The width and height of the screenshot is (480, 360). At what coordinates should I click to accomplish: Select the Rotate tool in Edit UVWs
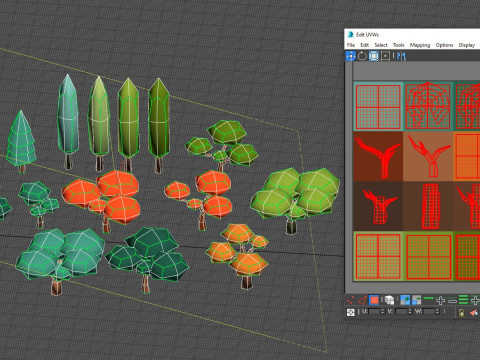coord(362,56)
